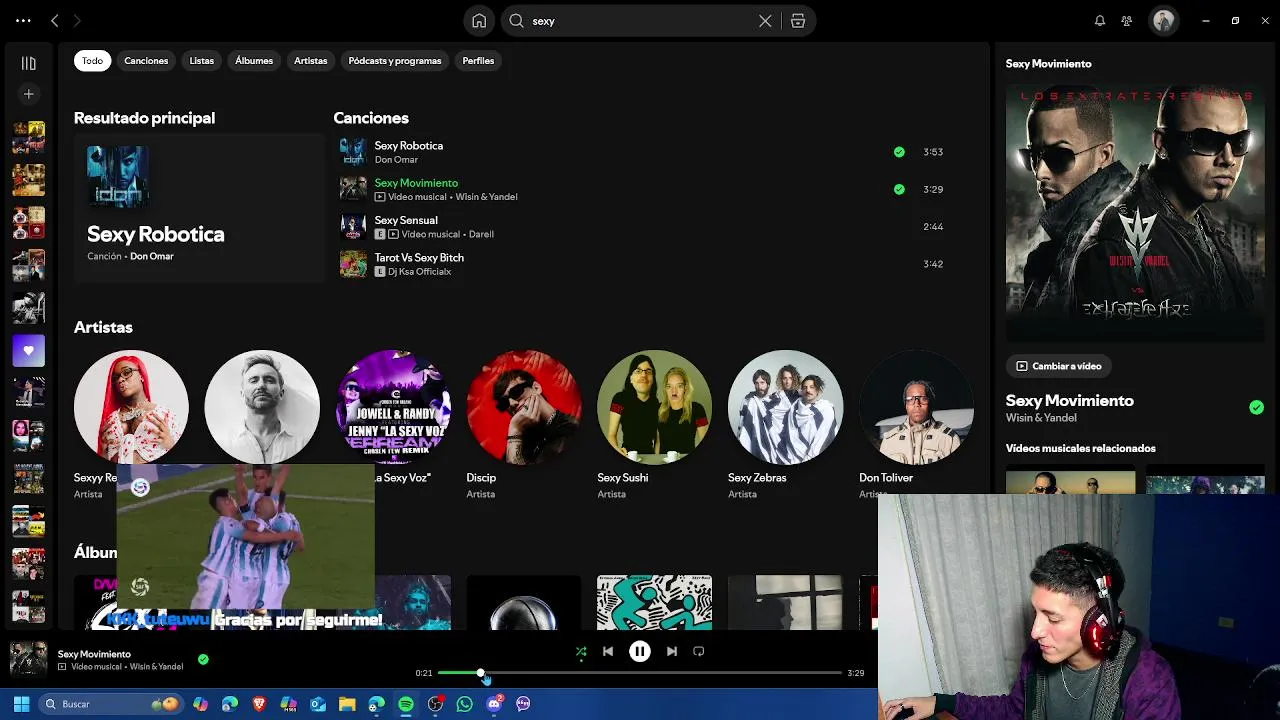The width and height of the screenshot is (1280, 720).
Task: Open Sexy Robotica top result card
Action: (x=199, y=208)
